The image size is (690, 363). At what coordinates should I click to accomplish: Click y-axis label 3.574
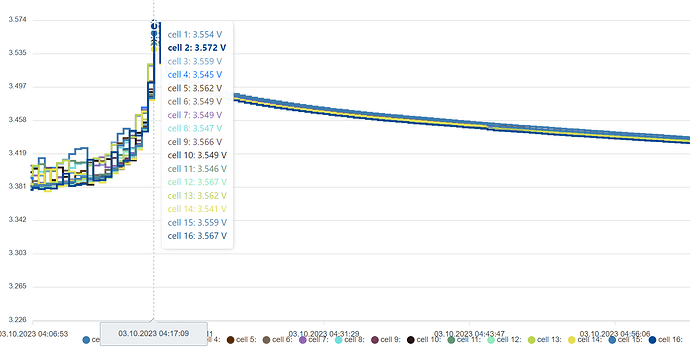tap(18, 19)
